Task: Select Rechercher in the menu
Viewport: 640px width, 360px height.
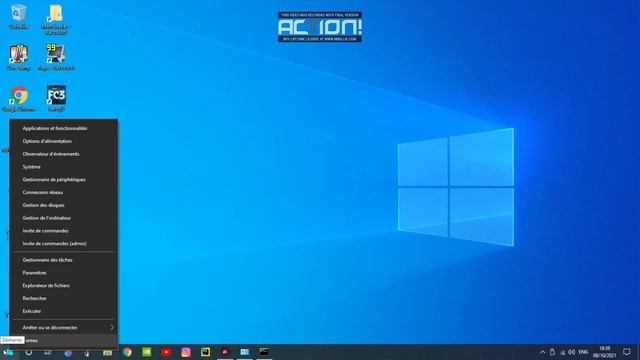Action: click(x=64, y=298)
